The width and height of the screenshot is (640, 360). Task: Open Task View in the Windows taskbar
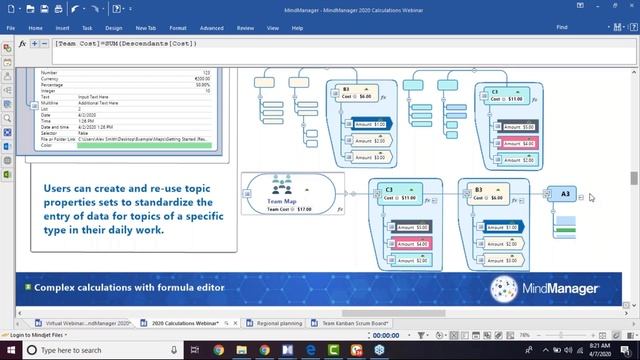pos(195,350)
